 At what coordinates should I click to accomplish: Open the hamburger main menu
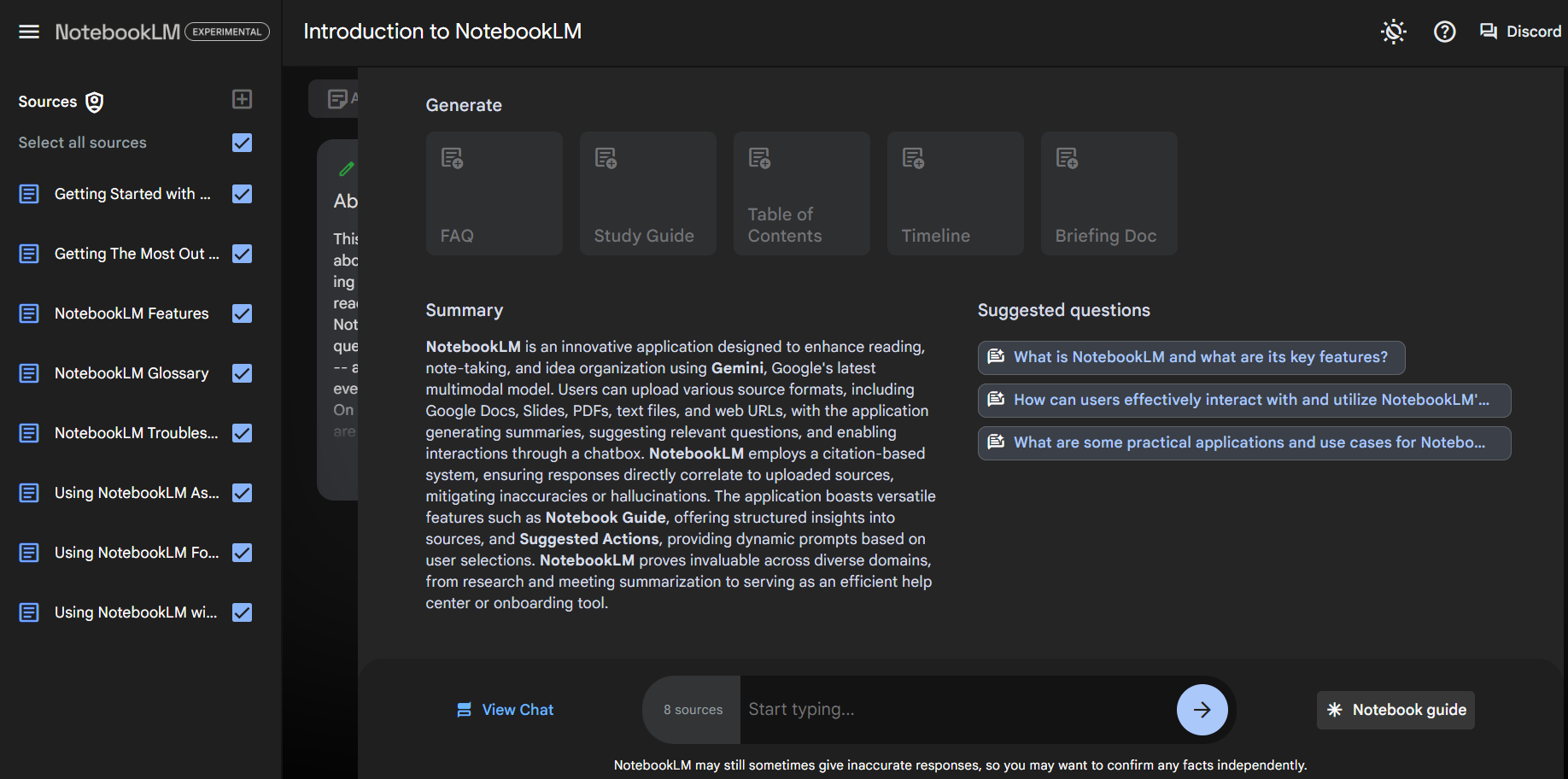click(x=29, y=32)
